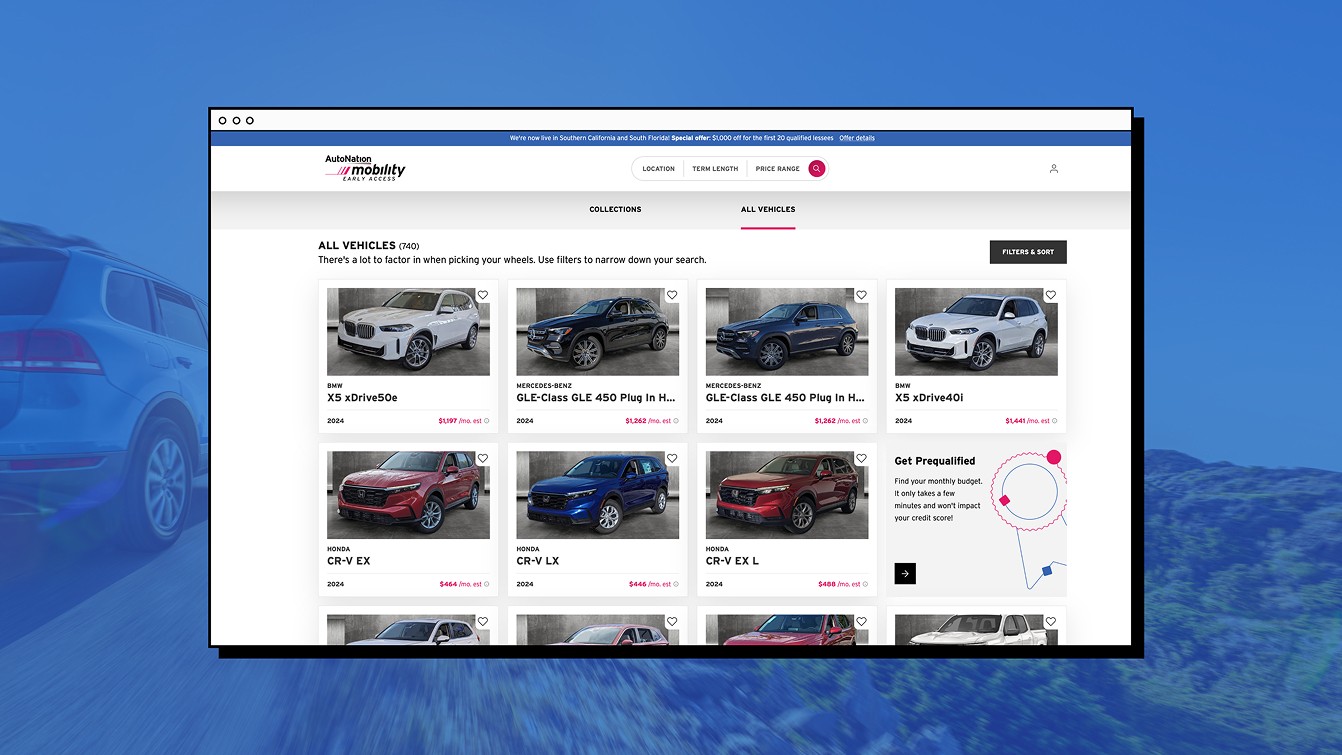1342x755 pixels.
Task: Open the Filters & Sort button
Action: (1028, 252)
